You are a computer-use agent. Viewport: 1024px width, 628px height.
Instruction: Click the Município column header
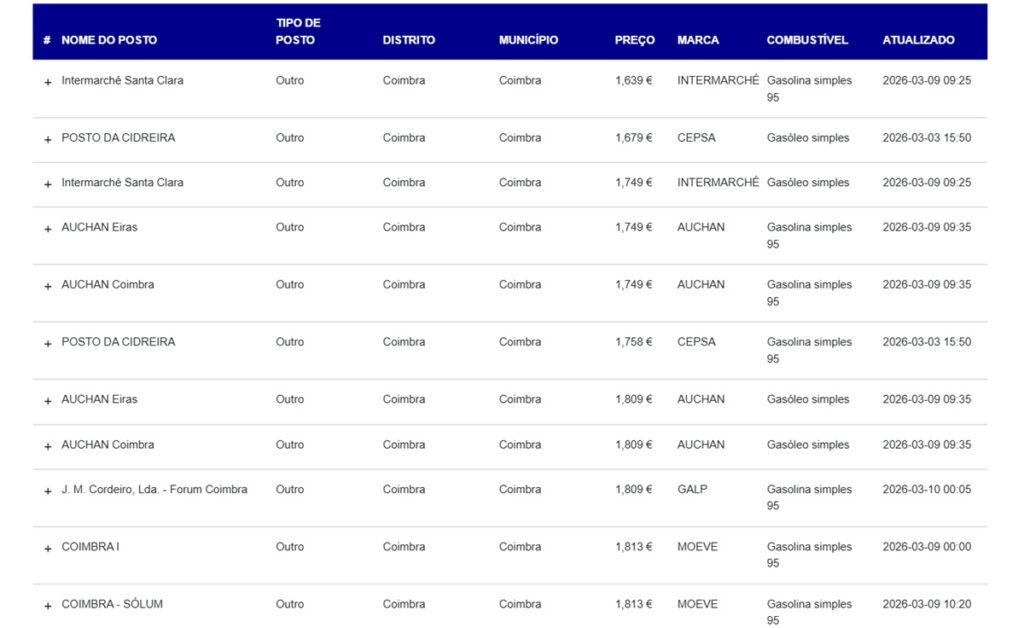[x=528, y=40]
